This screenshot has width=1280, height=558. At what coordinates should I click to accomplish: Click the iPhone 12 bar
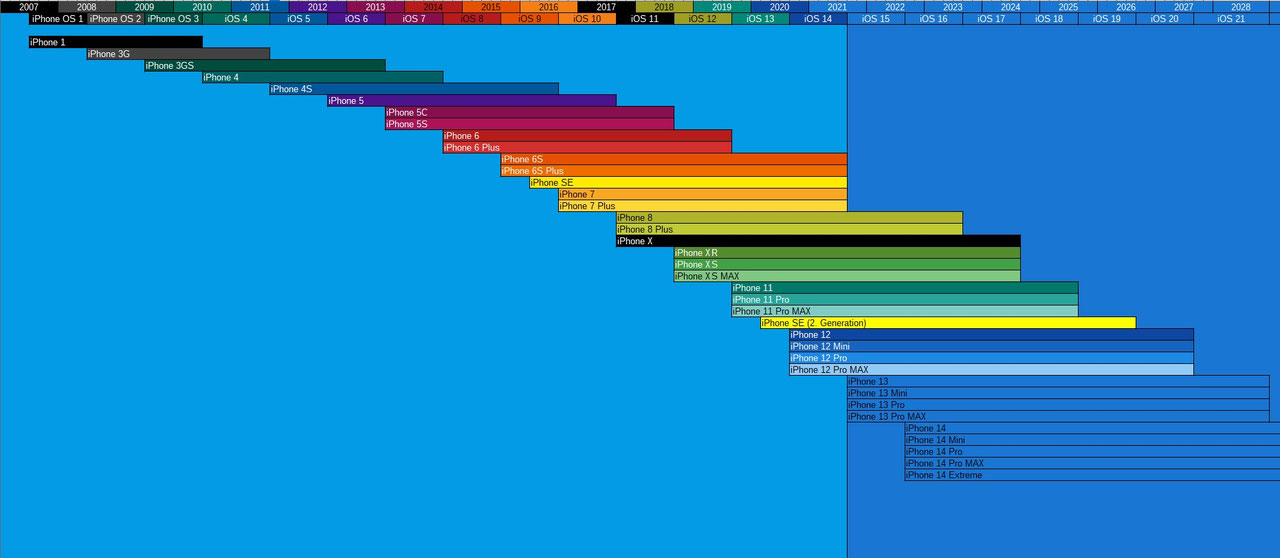pyautogui.click(x=991, y=335)
